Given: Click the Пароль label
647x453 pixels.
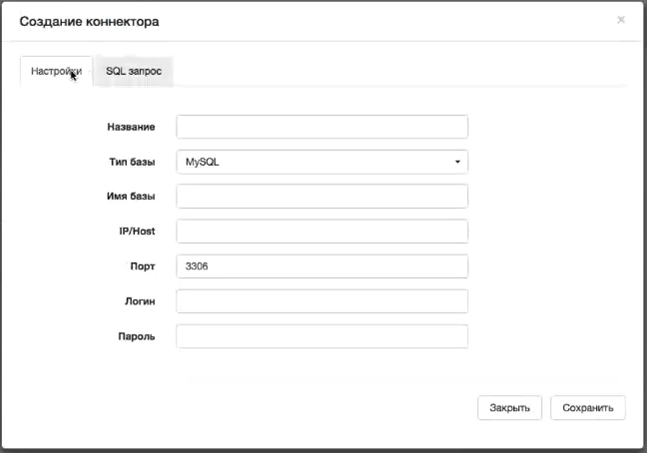Looking at the screenshot, I should pyautogui.click(x=136, y=336).
